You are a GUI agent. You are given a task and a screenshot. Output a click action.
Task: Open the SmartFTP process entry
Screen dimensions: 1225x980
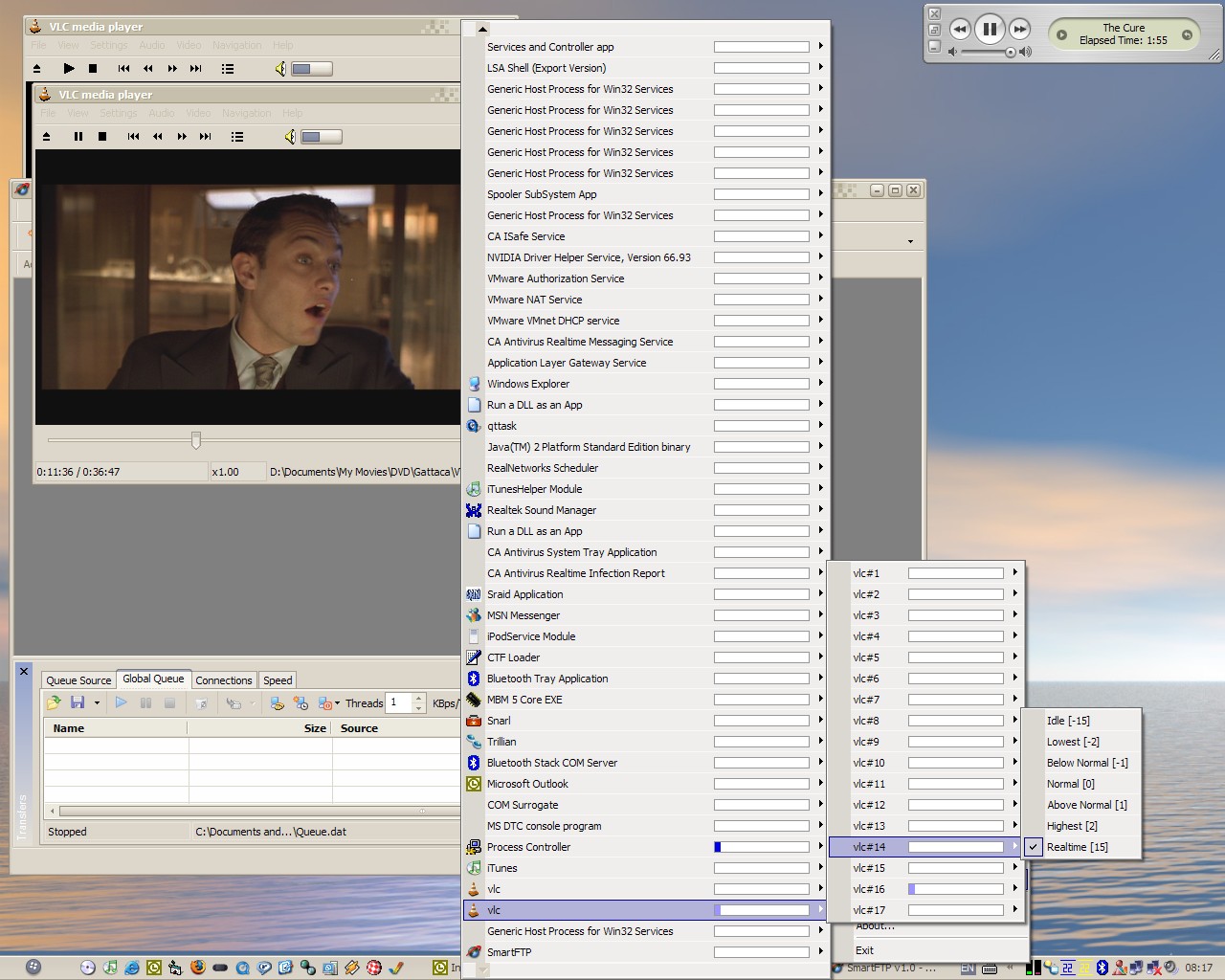[645, 952]
